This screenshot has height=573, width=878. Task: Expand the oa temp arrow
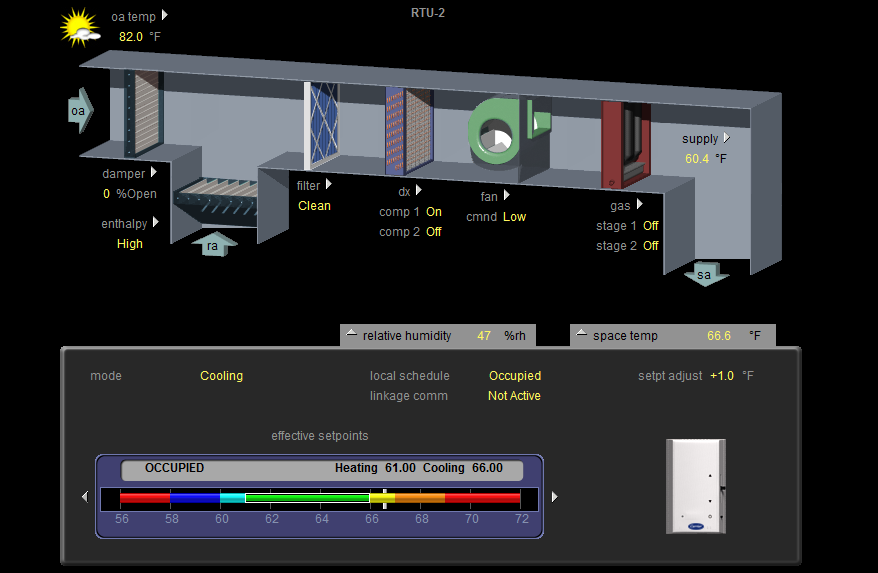(x=165, y=15)
